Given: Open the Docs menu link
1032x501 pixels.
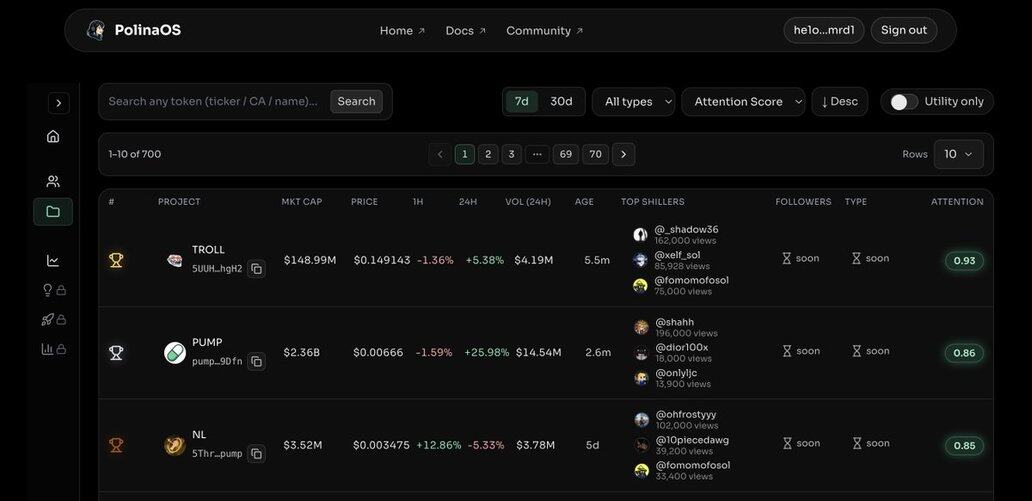Looking at the screenshot, I should coord(465,31).
